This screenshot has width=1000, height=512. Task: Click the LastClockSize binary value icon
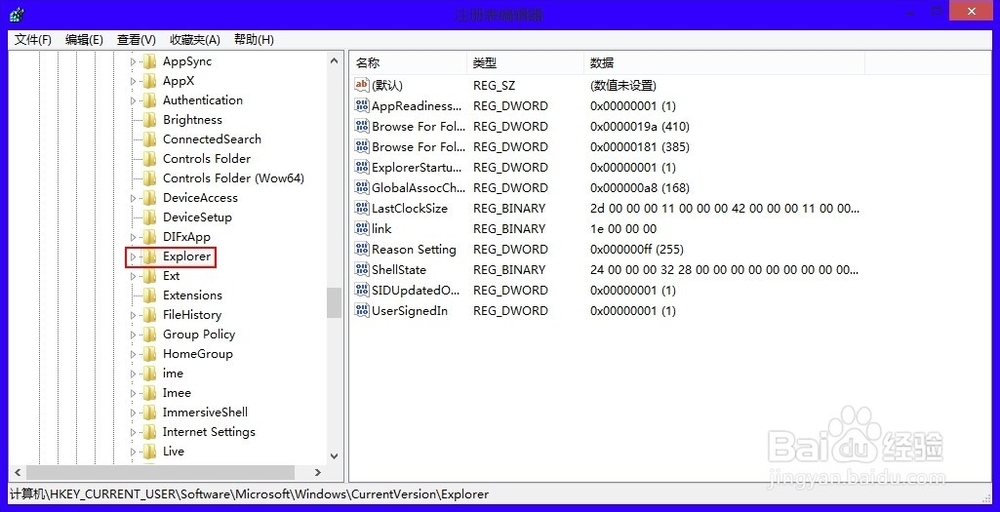[x=362, y=208]
